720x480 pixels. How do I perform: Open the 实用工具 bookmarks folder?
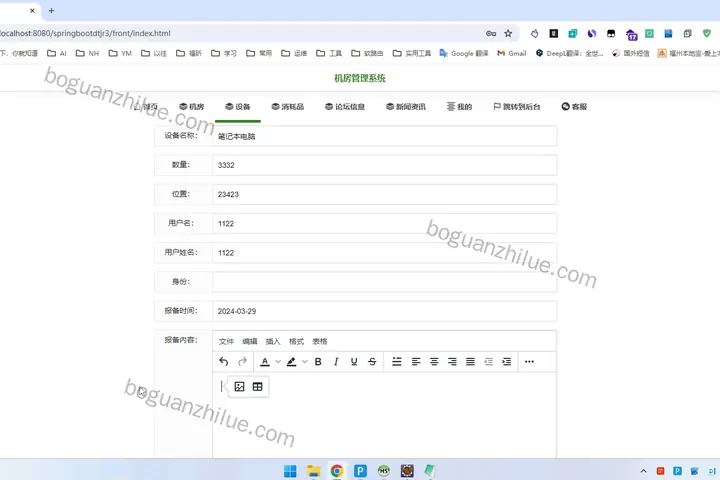tap(411, 53)
